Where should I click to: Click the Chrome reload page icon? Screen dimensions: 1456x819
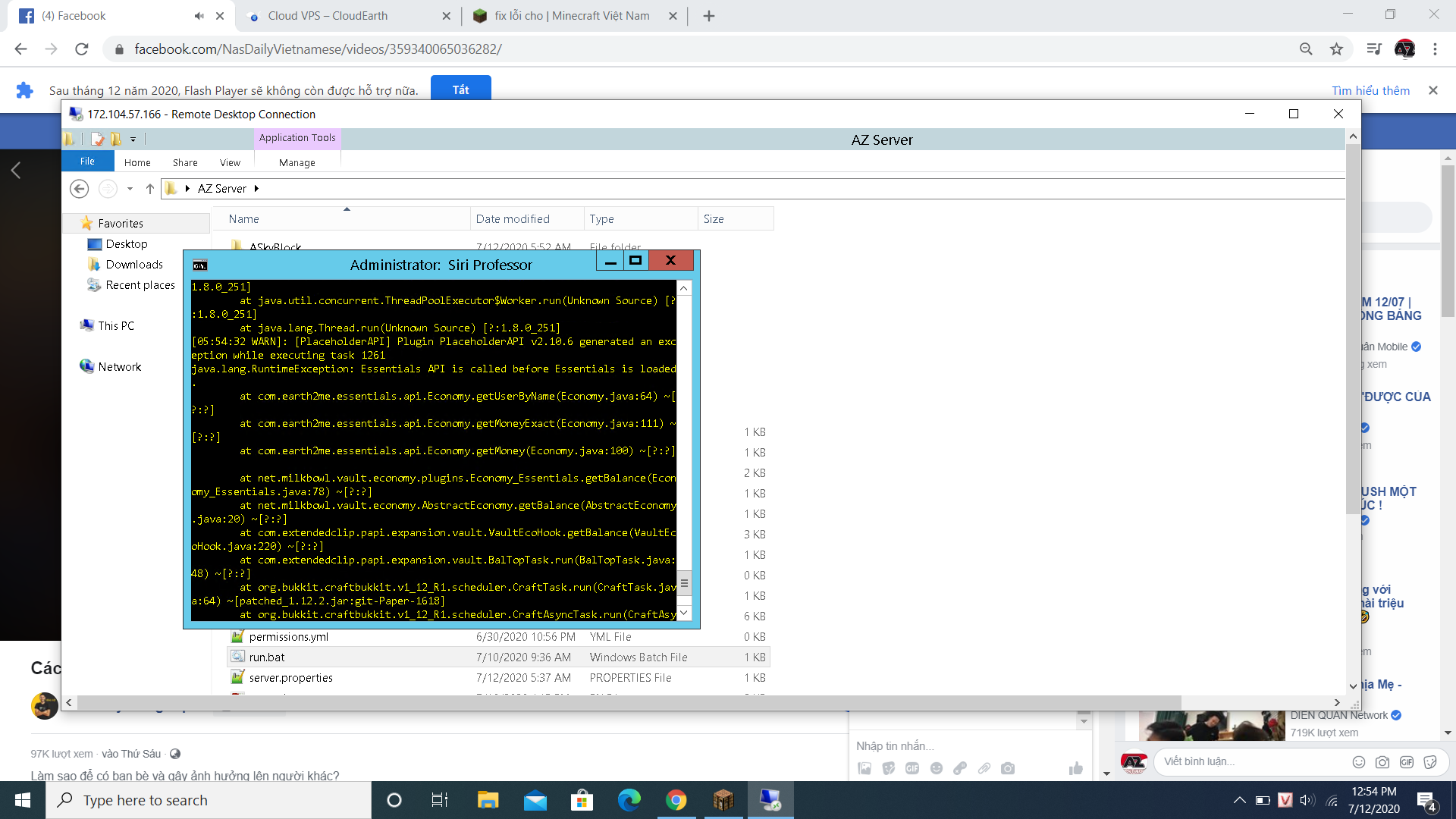click(82, 49)
